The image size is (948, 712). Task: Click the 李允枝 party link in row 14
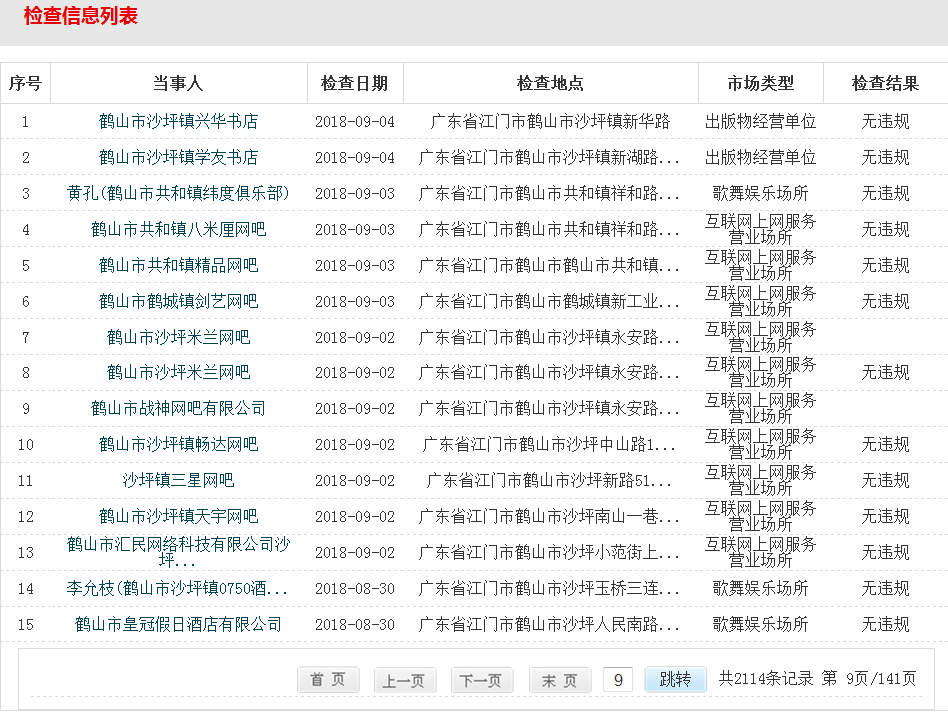point(178,588)
